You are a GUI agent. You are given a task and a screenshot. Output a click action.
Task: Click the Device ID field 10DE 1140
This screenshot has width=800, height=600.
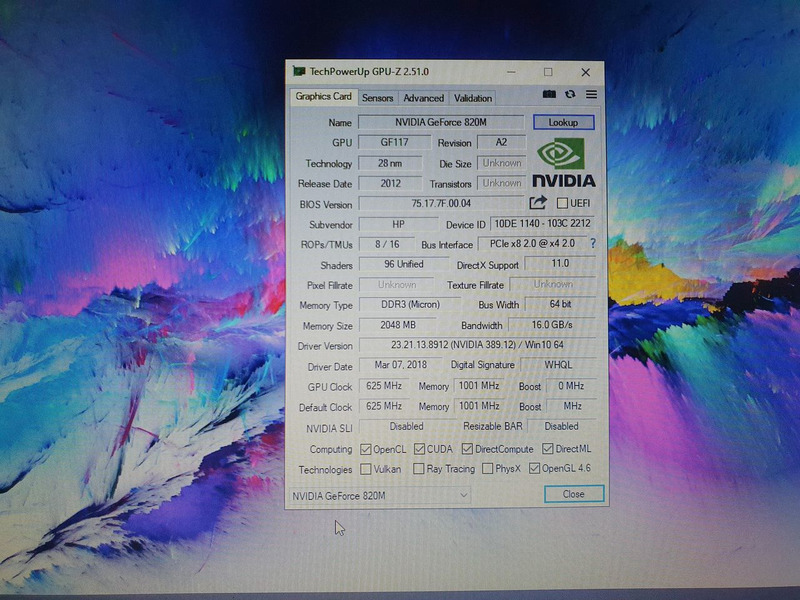tap(542, 223)
